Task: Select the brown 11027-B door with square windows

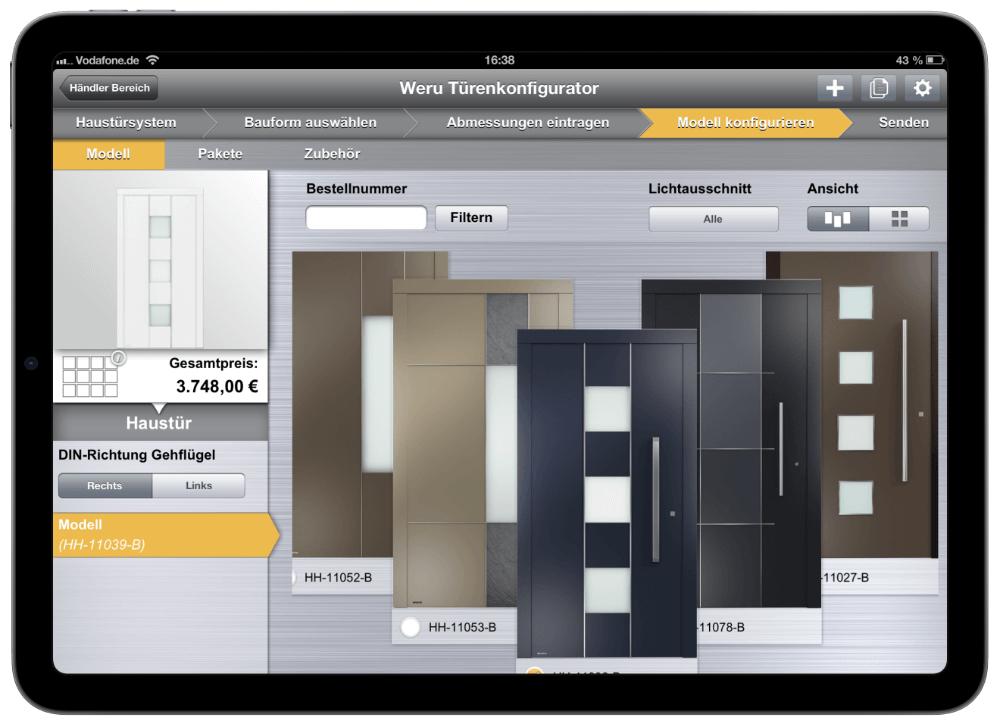Action: (879, 404)
